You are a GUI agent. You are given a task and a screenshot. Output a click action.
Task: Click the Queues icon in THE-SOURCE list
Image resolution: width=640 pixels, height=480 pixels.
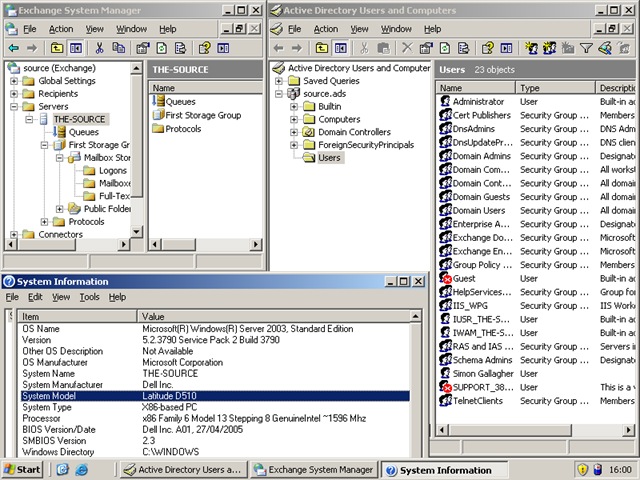point(158,101)
